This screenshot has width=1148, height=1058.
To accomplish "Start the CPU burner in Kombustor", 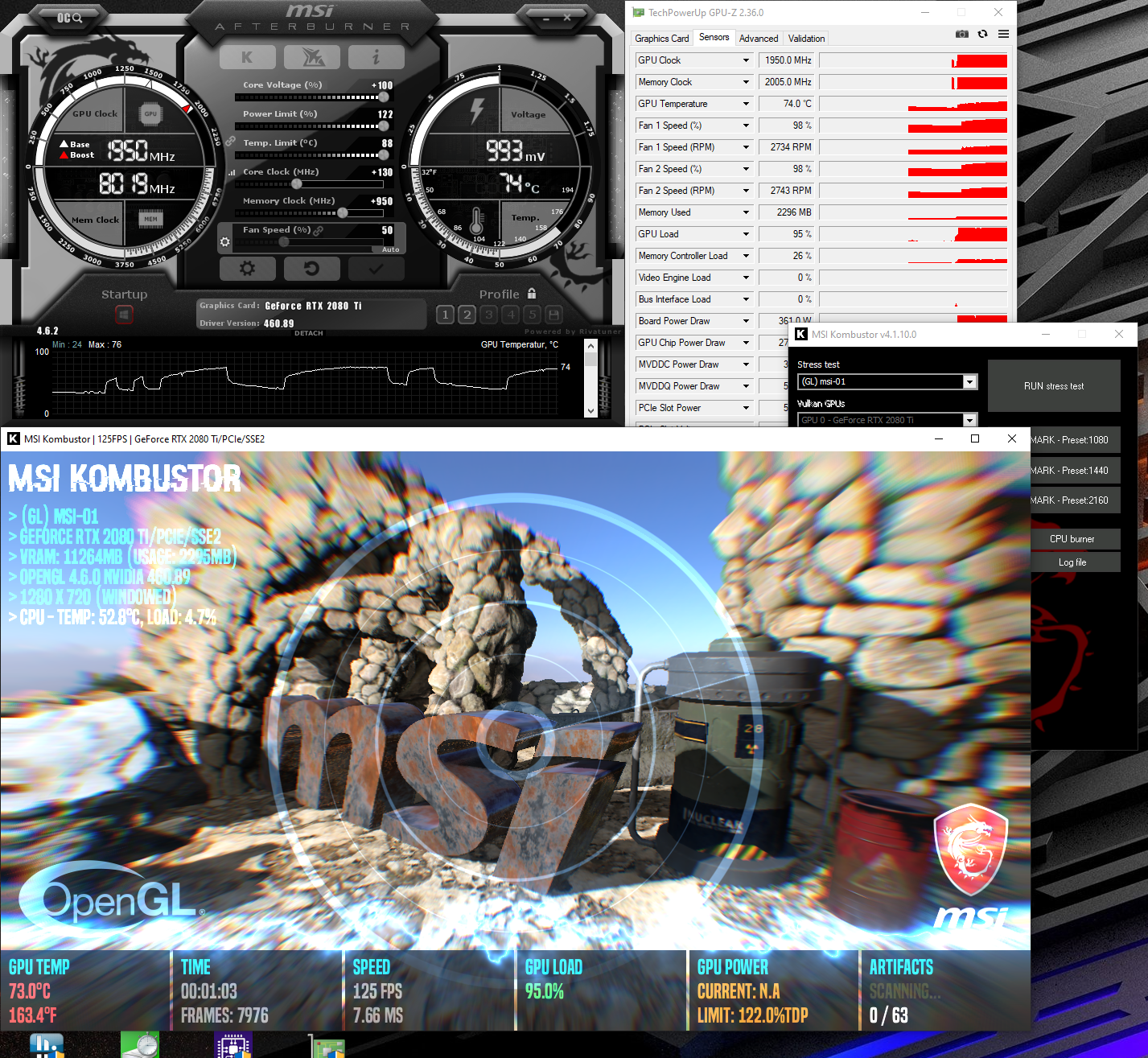I will (1076, 539).
